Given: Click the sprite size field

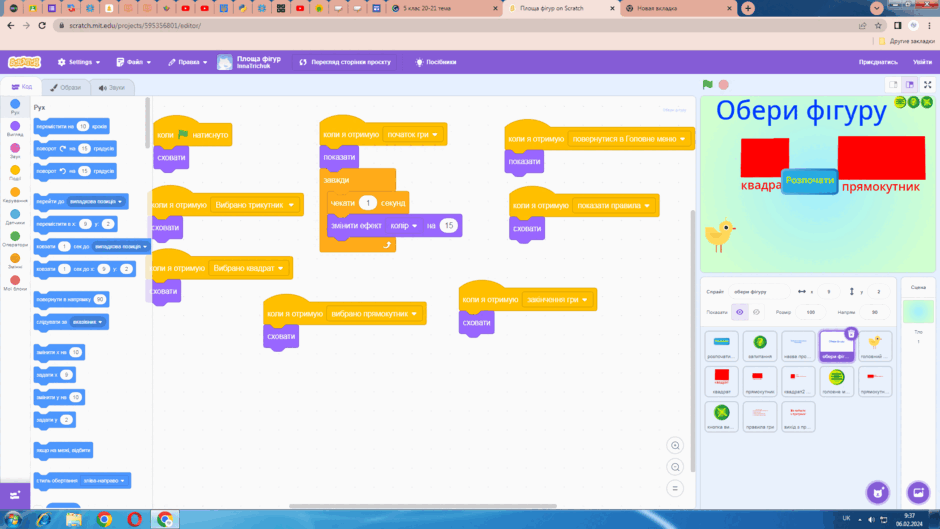Looking at the screenshot, I should (x=811, y=312).
